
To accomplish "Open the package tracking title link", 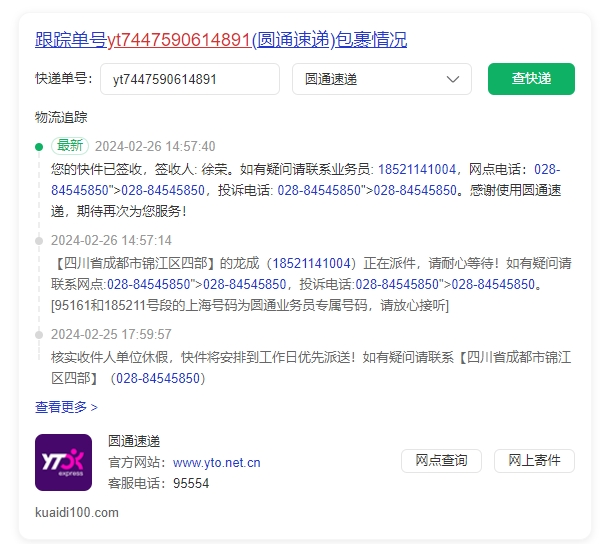I will 221,40.
